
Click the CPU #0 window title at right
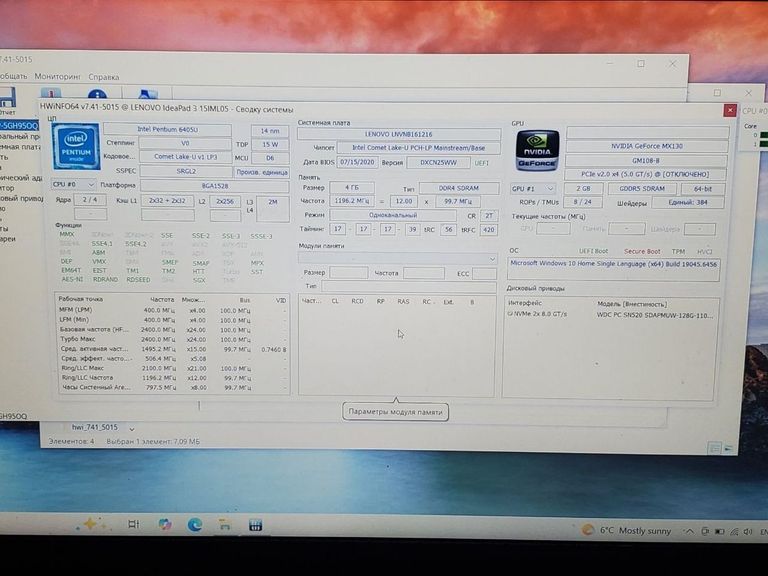click(x=755, y=111)
